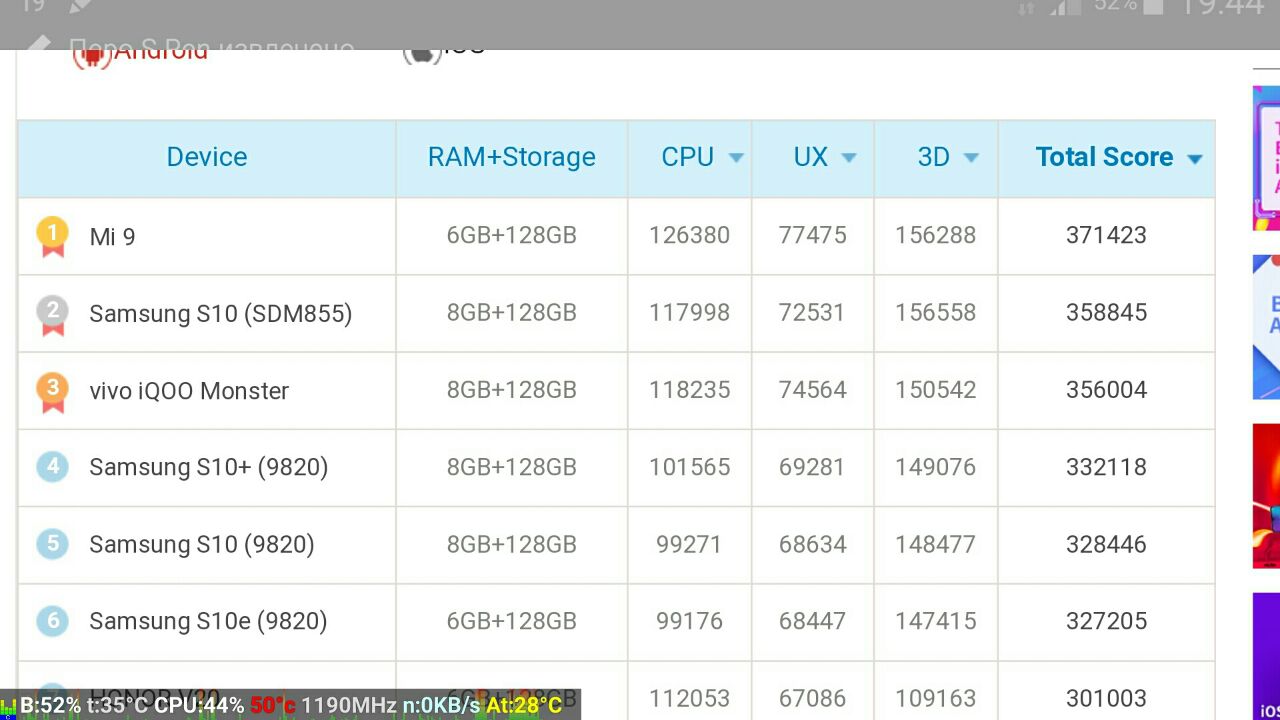Click Mi 9 total score 371423

point(1106,235)
